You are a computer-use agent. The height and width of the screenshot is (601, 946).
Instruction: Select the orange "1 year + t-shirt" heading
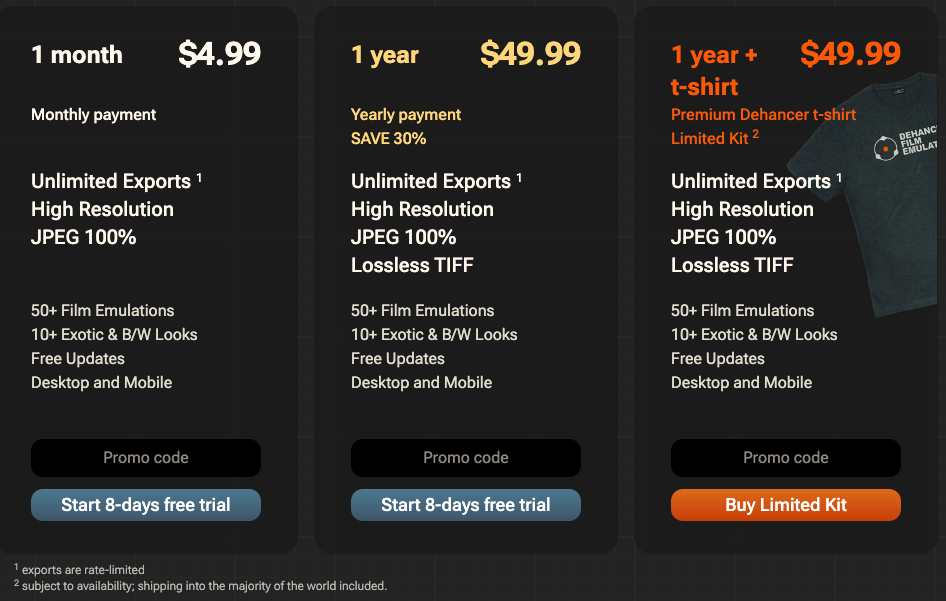click(714, 70)
